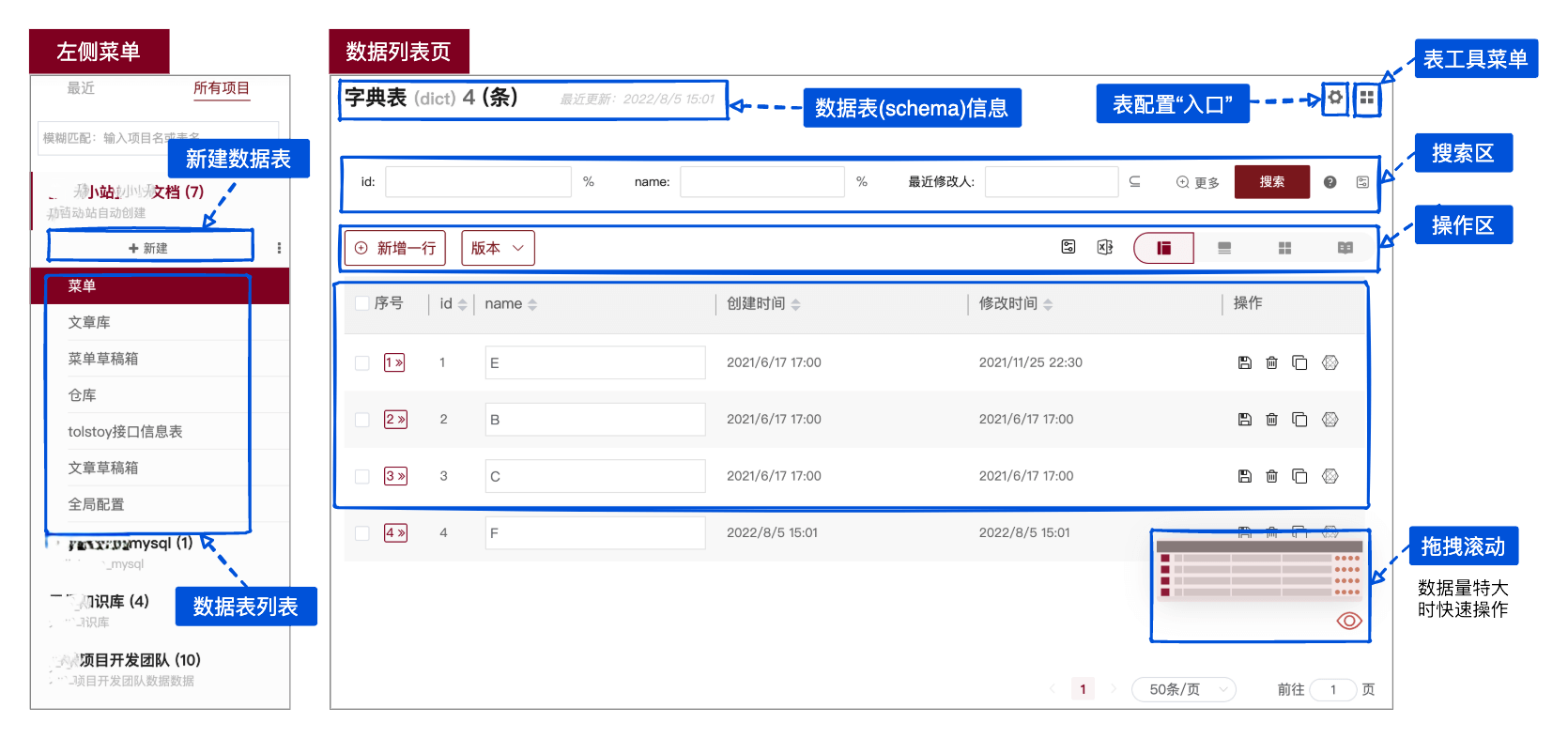Tick the checkbox for row 3
The image size is (1568, 738).
click(x=362, y=476)
